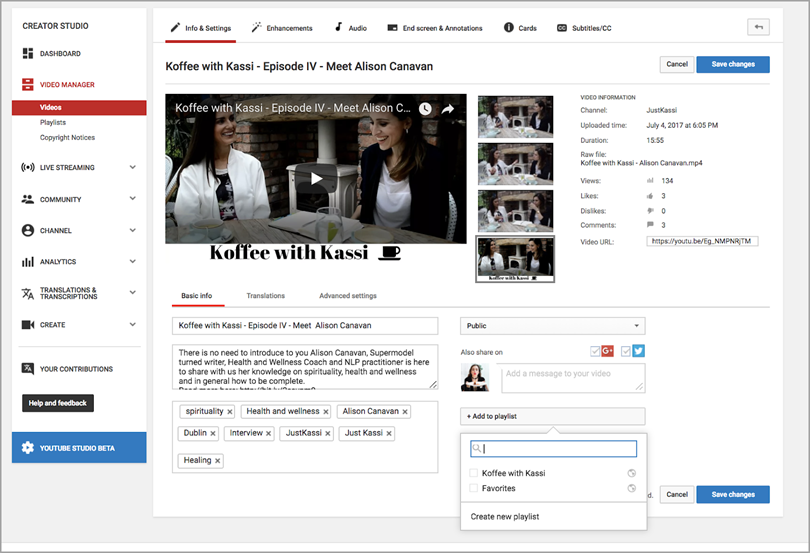
Task: Remove the spirituality tag
Action: coord(229,412)
